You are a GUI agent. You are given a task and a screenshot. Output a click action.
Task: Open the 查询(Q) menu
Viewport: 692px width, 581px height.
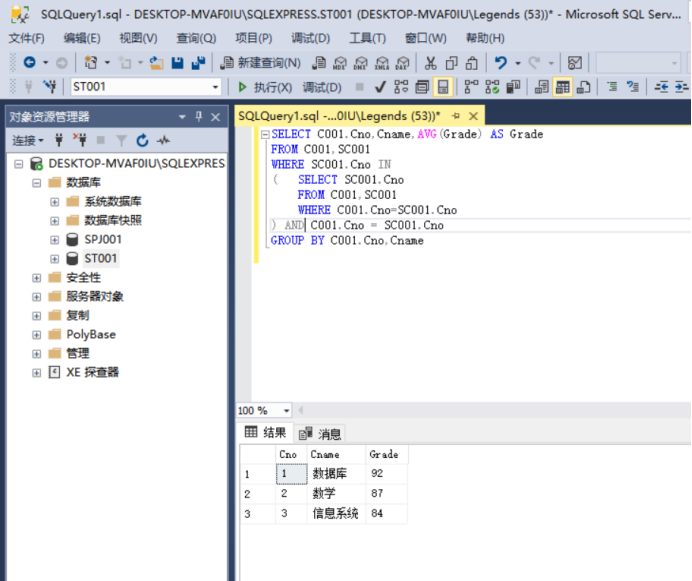point(196,38)
